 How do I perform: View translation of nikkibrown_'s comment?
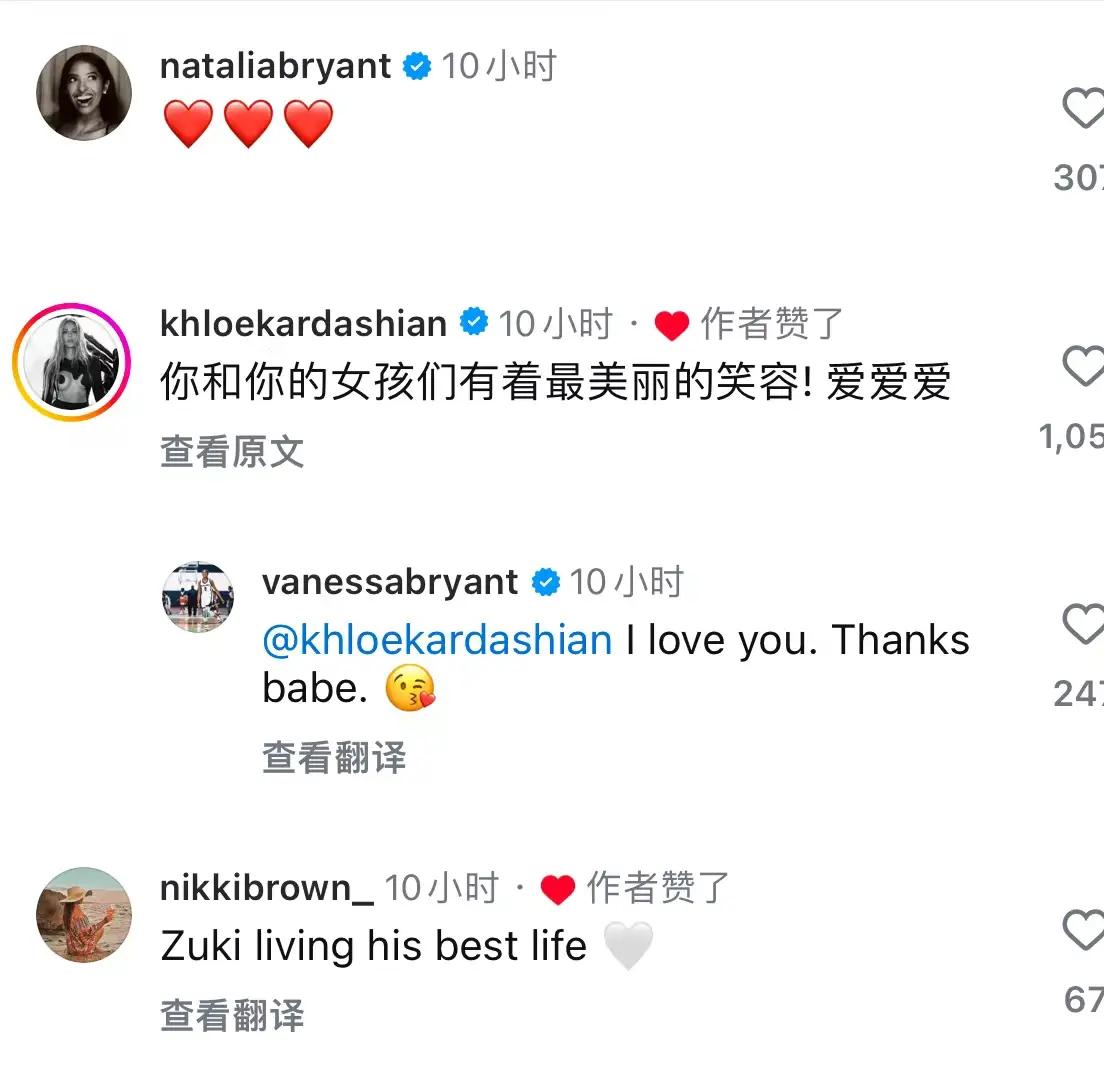click(x=232, y=1015)
